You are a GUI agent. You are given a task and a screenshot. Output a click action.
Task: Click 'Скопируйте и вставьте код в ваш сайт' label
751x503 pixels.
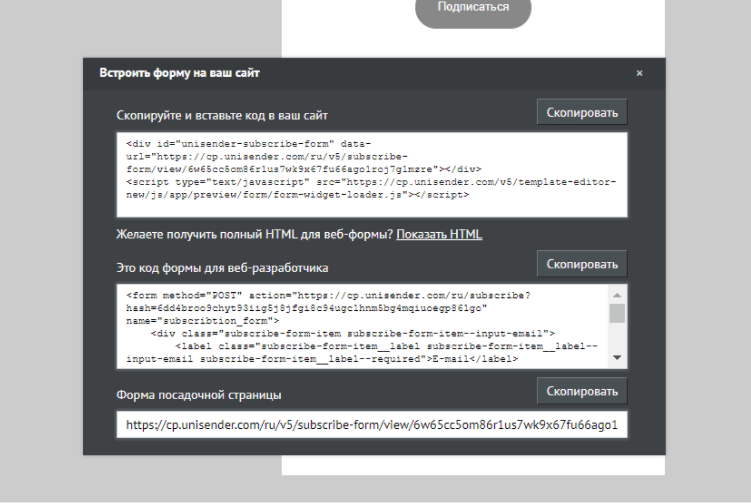[222, 115]
